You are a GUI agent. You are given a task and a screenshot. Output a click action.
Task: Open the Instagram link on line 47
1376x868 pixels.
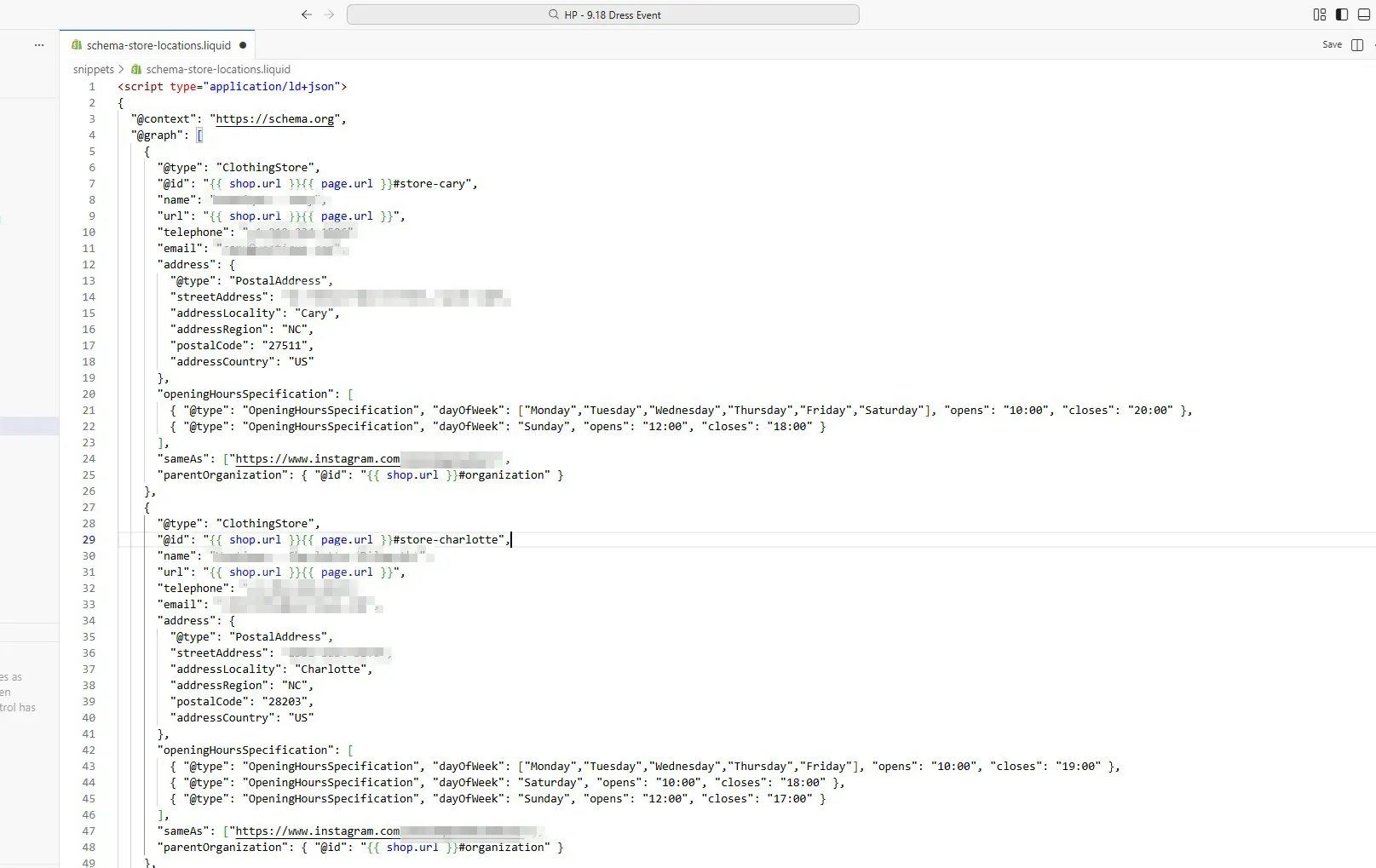(317, 831)
